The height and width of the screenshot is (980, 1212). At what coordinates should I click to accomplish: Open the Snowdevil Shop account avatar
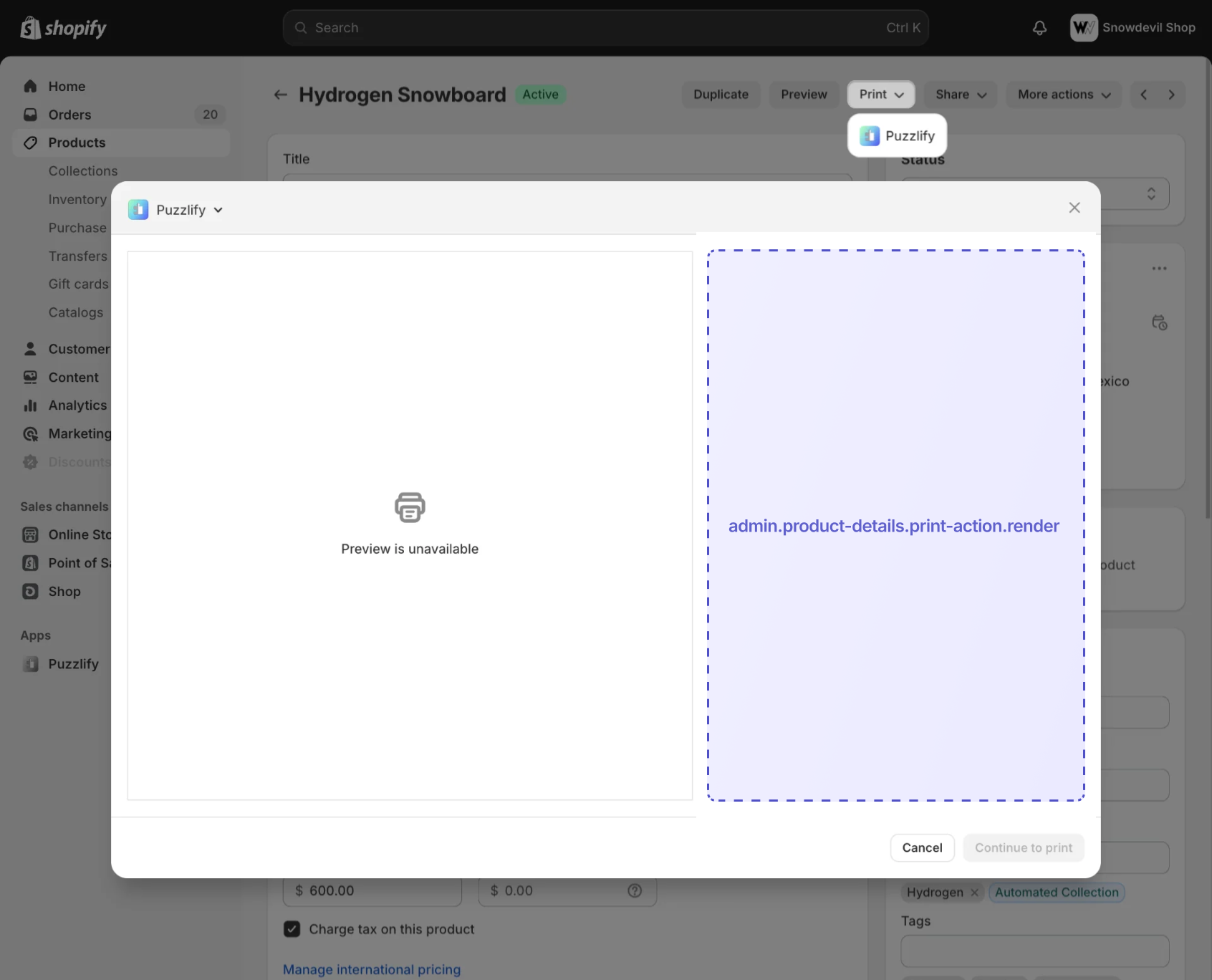(1084, 28)
